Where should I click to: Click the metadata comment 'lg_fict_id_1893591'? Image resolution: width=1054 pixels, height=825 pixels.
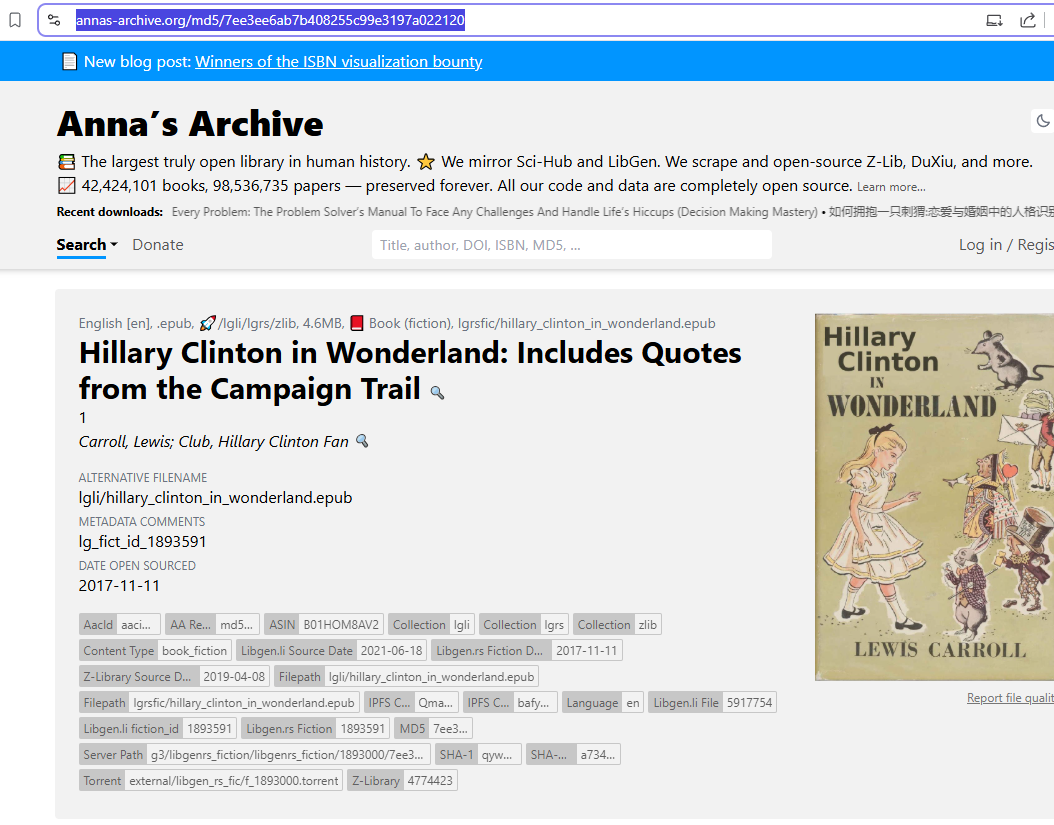[x=143, y=542]
